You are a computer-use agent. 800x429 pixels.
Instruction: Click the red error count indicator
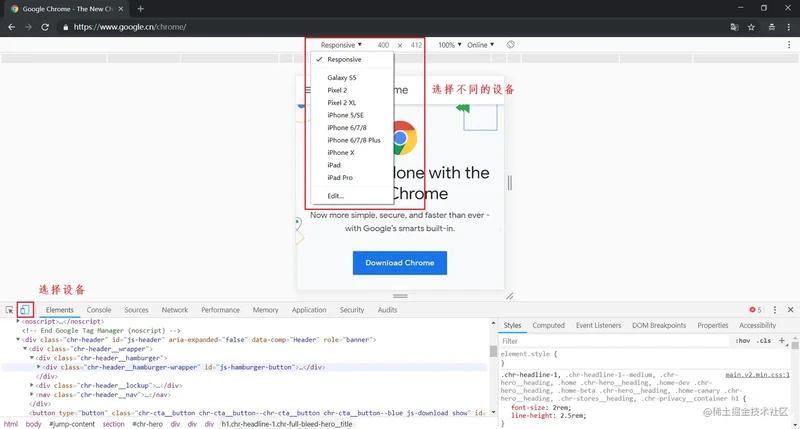[x=755, y=310]
